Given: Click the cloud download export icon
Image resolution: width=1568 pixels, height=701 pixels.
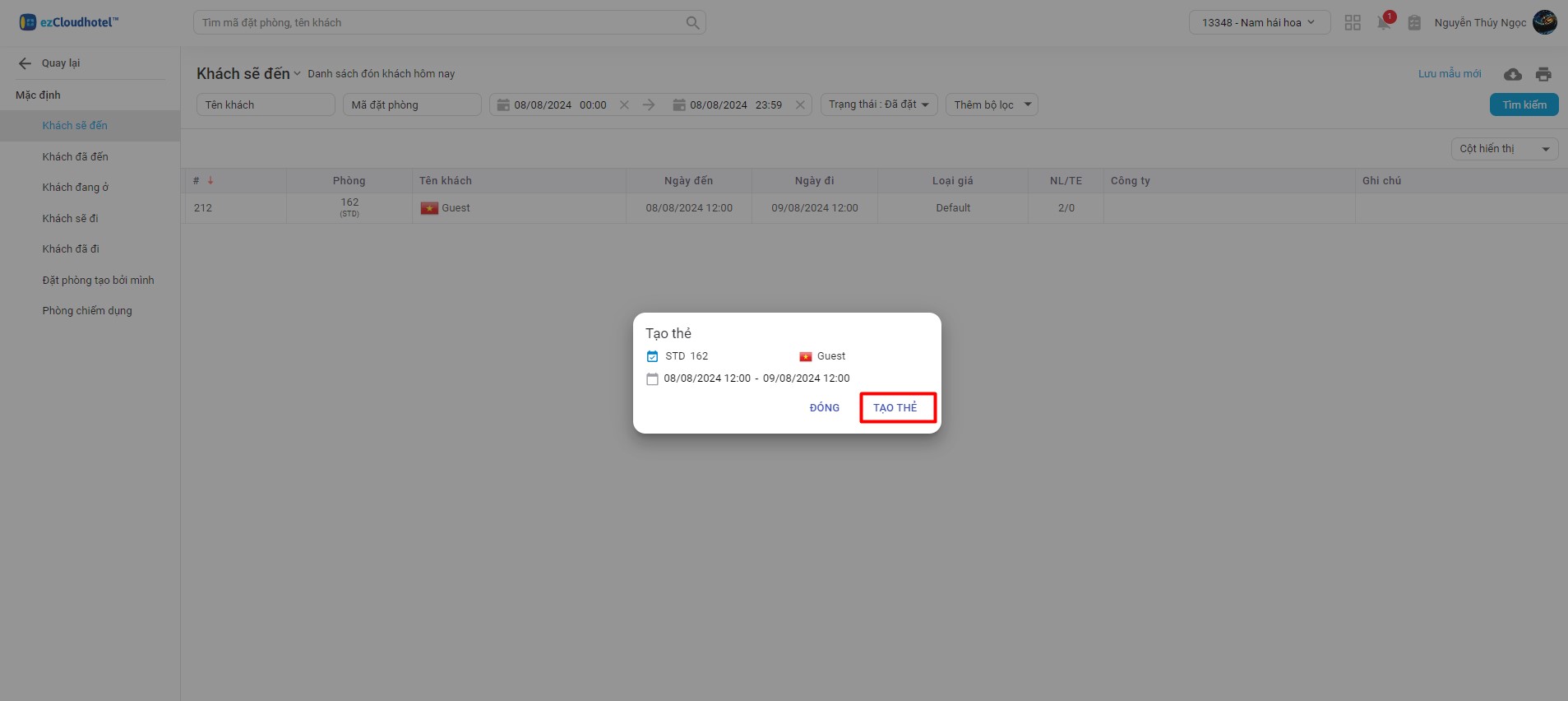Looking at the screenshot, I should coord(1512,75).
